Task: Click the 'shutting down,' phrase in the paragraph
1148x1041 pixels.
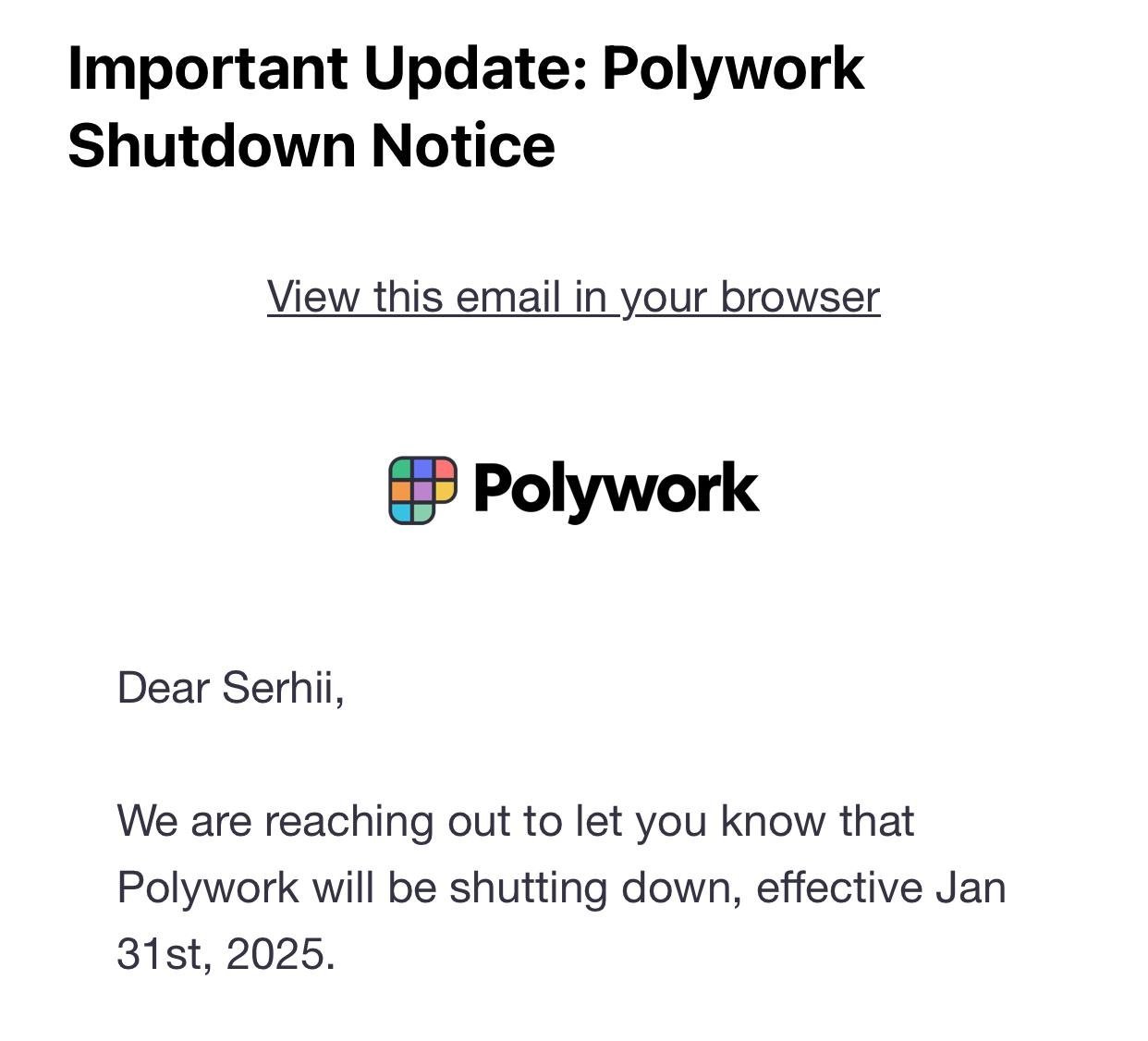Action: tap(596, 888)
